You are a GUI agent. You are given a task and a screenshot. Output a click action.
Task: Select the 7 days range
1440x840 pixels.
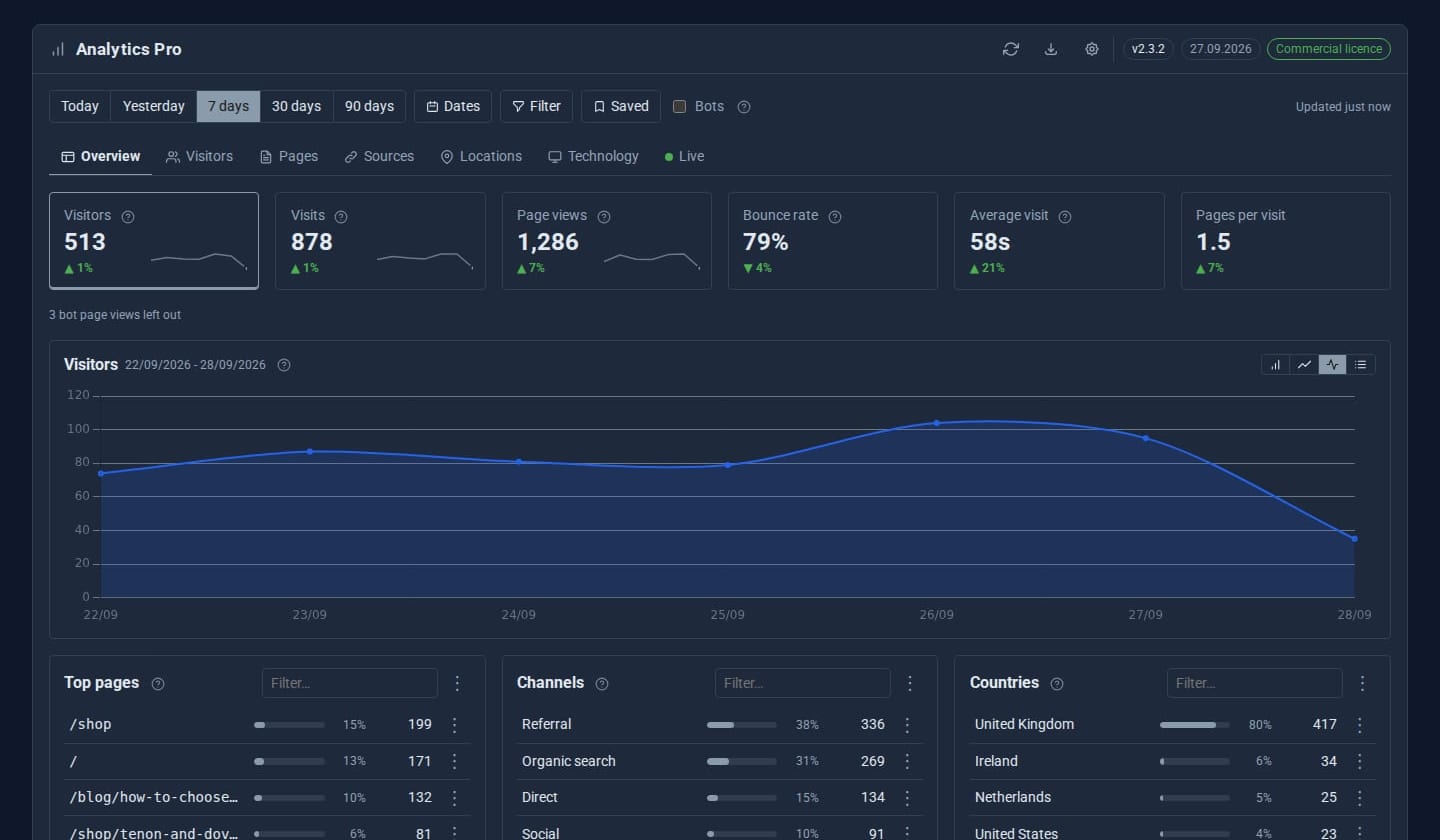pos(229,106)
